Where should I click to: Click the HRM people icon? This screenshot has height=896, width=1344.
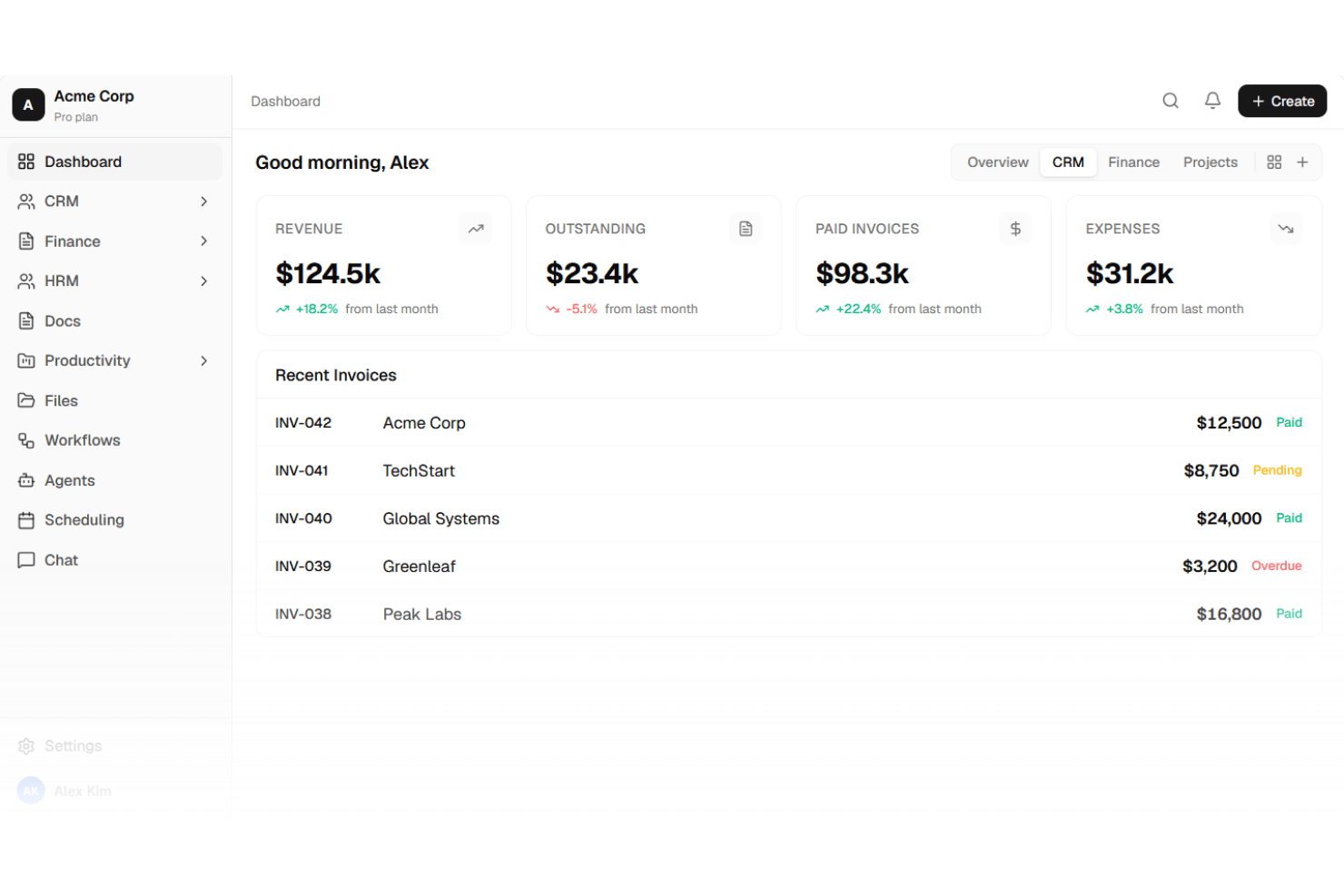click(26, 281)
